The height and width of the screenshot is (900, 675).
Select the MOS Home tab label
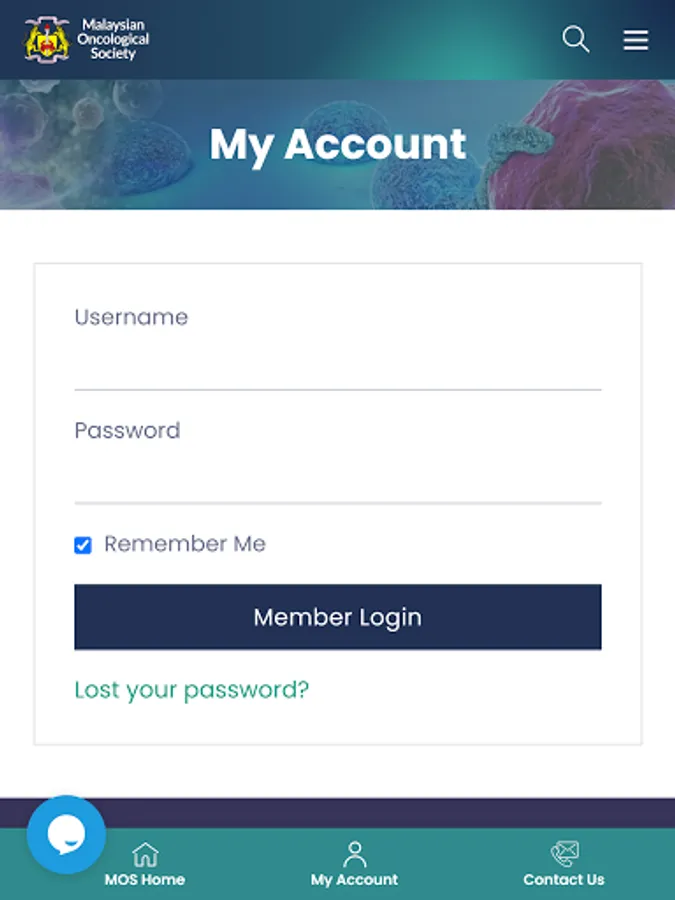[x=145, y=879]
